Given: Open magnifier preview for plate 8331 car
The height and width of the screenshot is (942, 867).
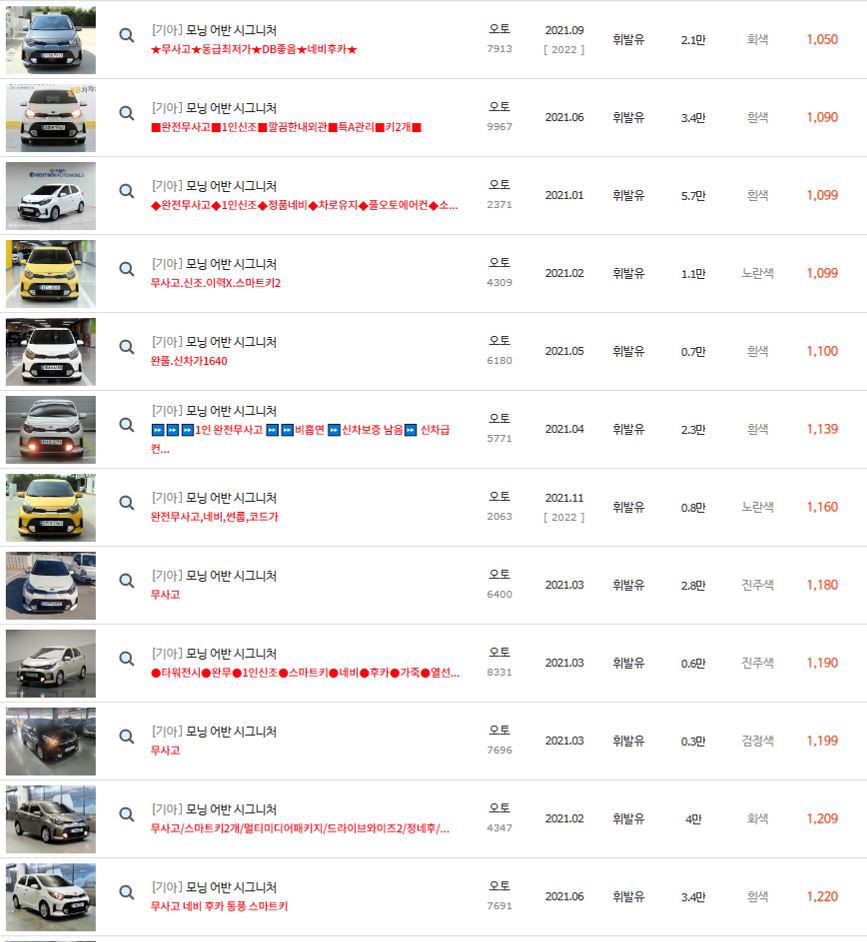Looking at the screenshot, I should click(x=126, y=658).
